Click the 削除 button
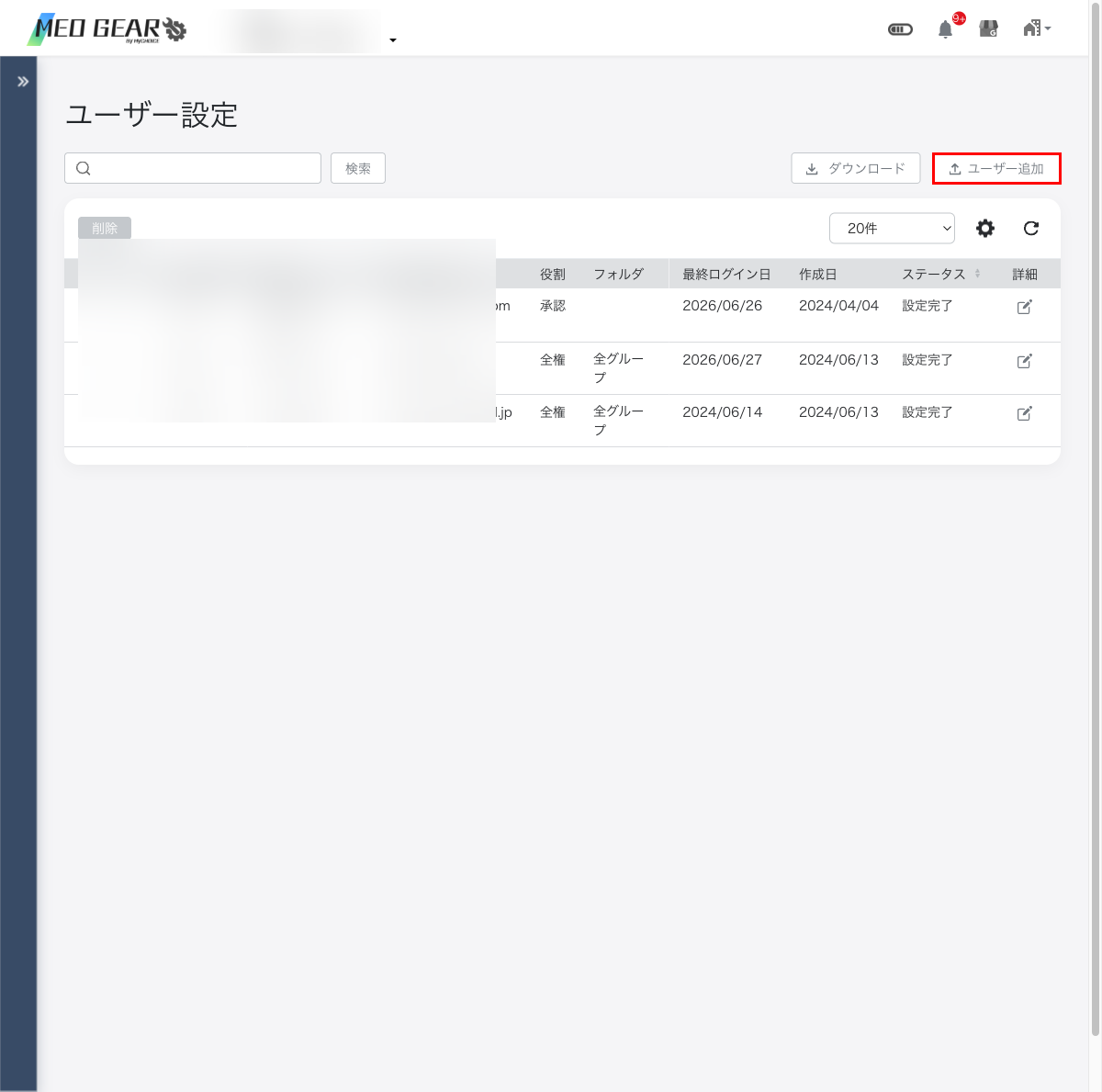The width and height of the screenshot is (1102, 1092). click(105, 229)
